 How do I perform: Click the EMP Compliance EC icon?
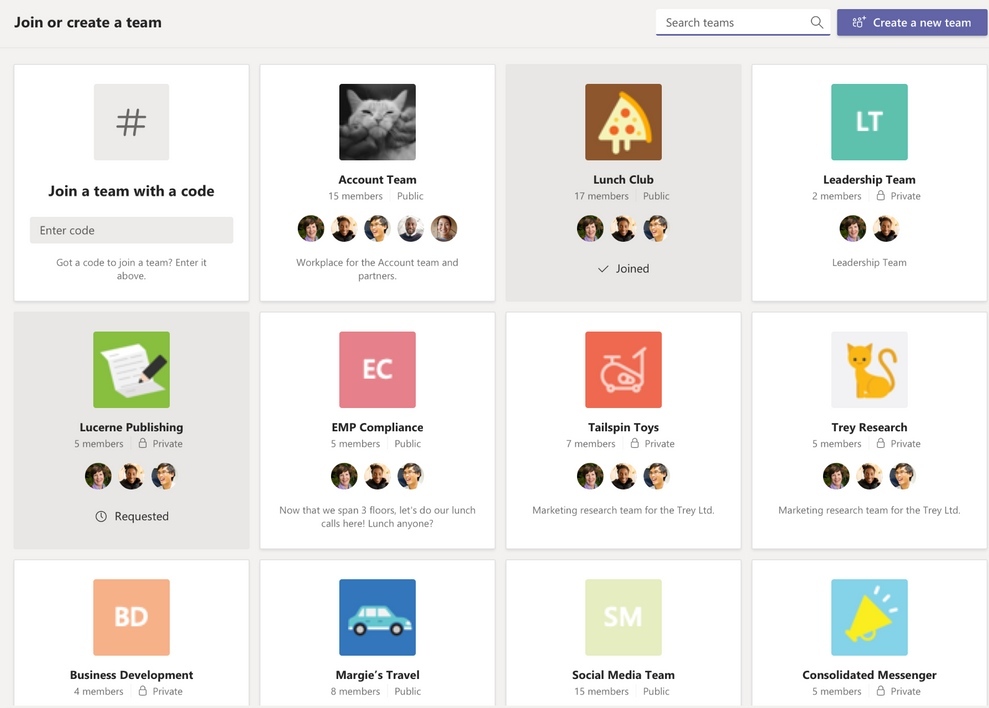pos(377,370)
